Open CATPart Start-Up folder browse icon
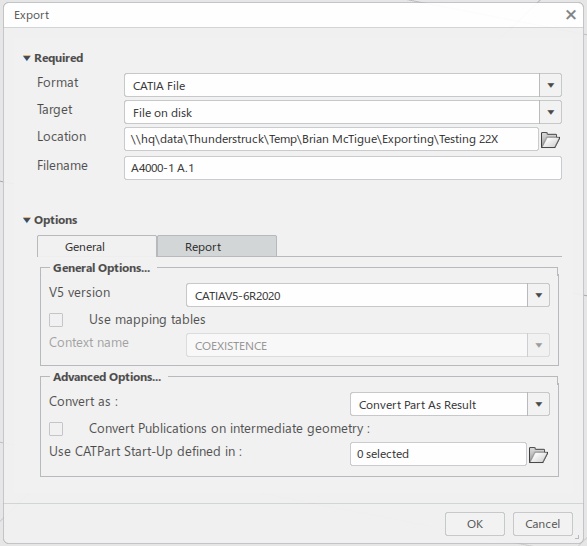This screenshot has width=587, height=546. pyautogui.click(x=538, y=455)
